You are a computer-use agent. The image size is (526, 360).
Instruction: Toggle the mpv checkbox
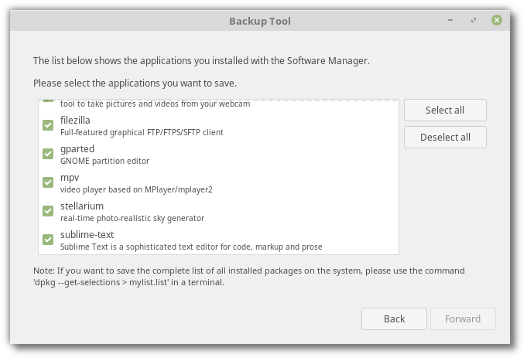tap(48, 183)
